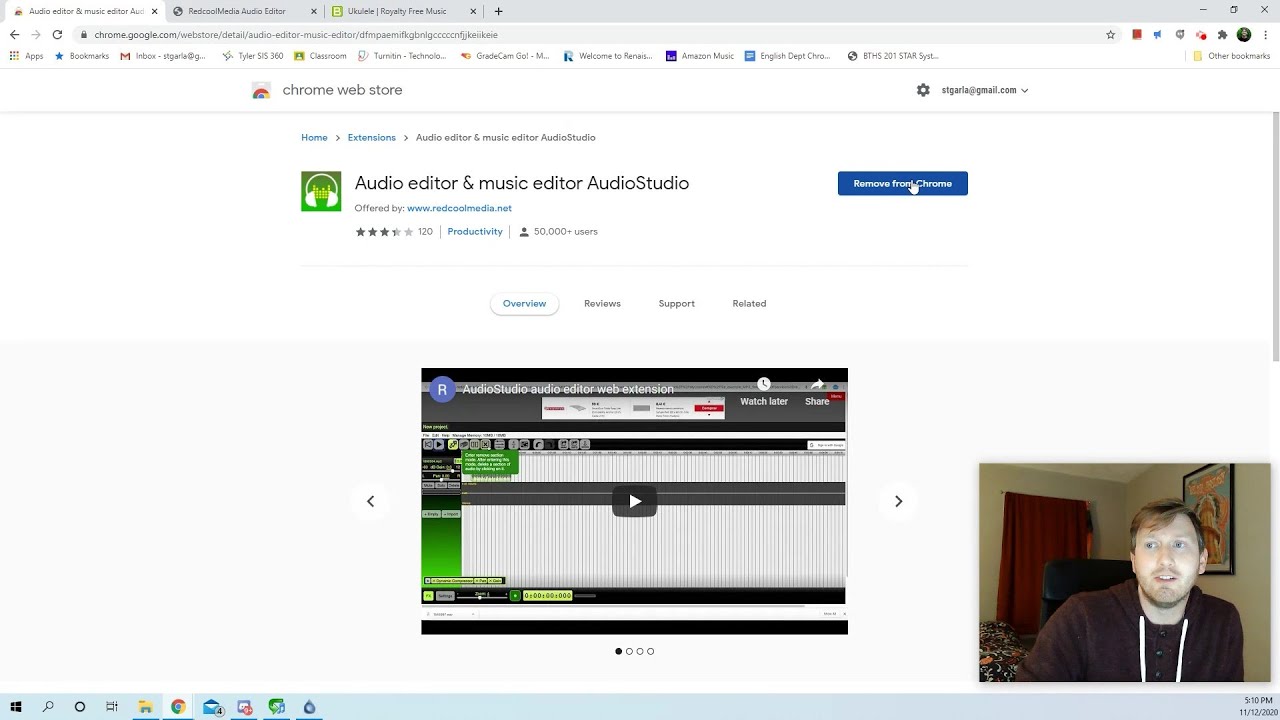Image resolution: width=1280 pixels, height=720 pixels.
Task: Open the Extensions puzzle piece menu
Action: click(x=1222, y=34)
